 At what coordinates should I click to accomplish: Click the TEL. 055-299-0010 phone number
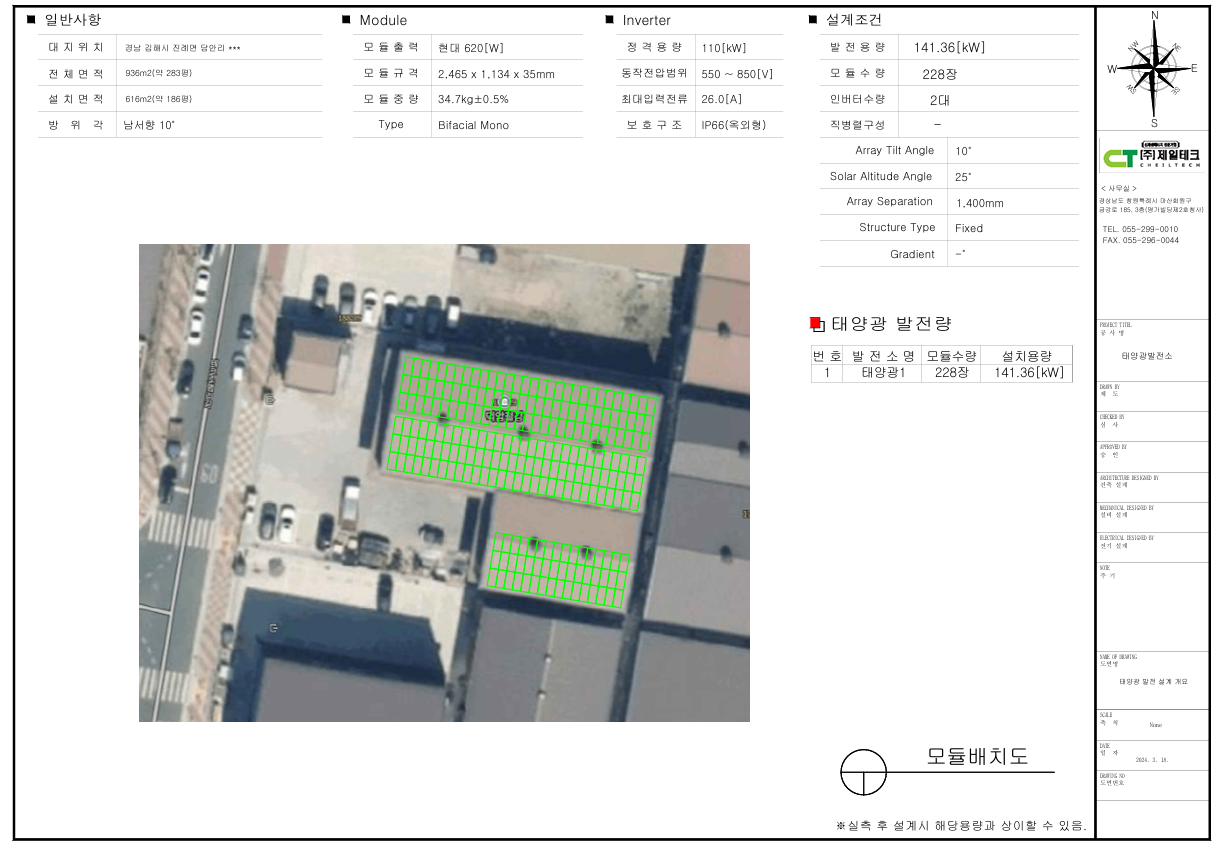pos(1140,229)
